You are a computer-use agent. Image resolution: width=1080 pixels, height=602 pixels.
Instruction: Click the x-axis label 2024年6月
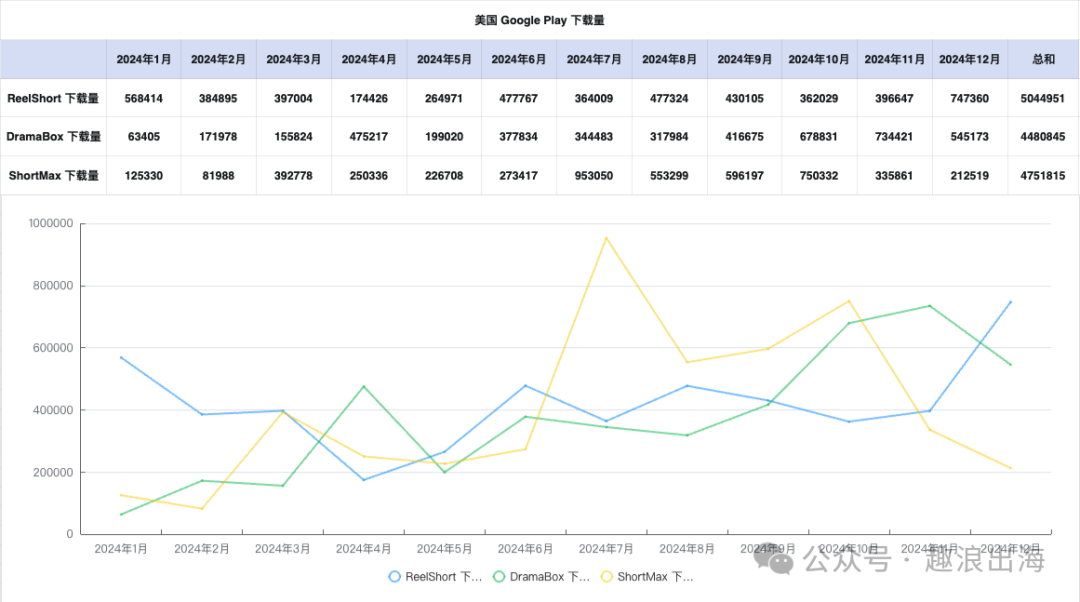tap(526, 549)
